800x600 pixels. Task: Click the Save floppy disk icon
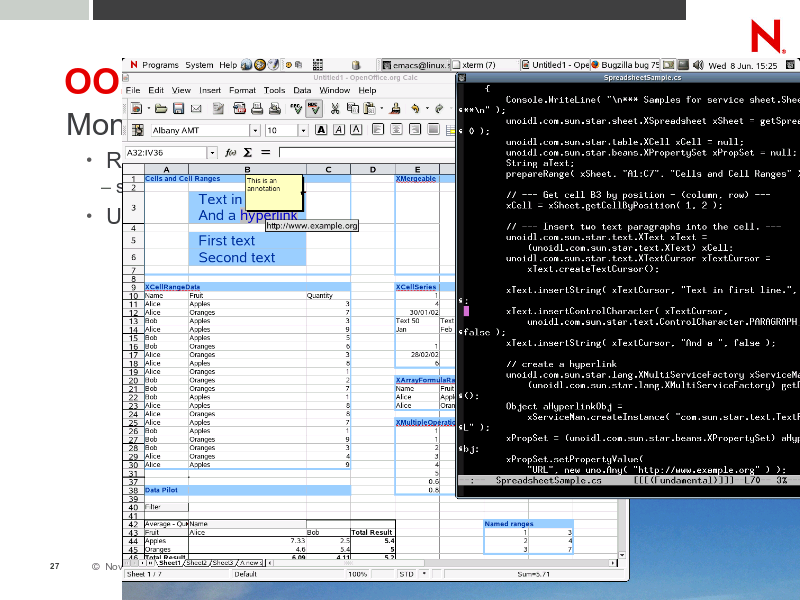[178, 108]
